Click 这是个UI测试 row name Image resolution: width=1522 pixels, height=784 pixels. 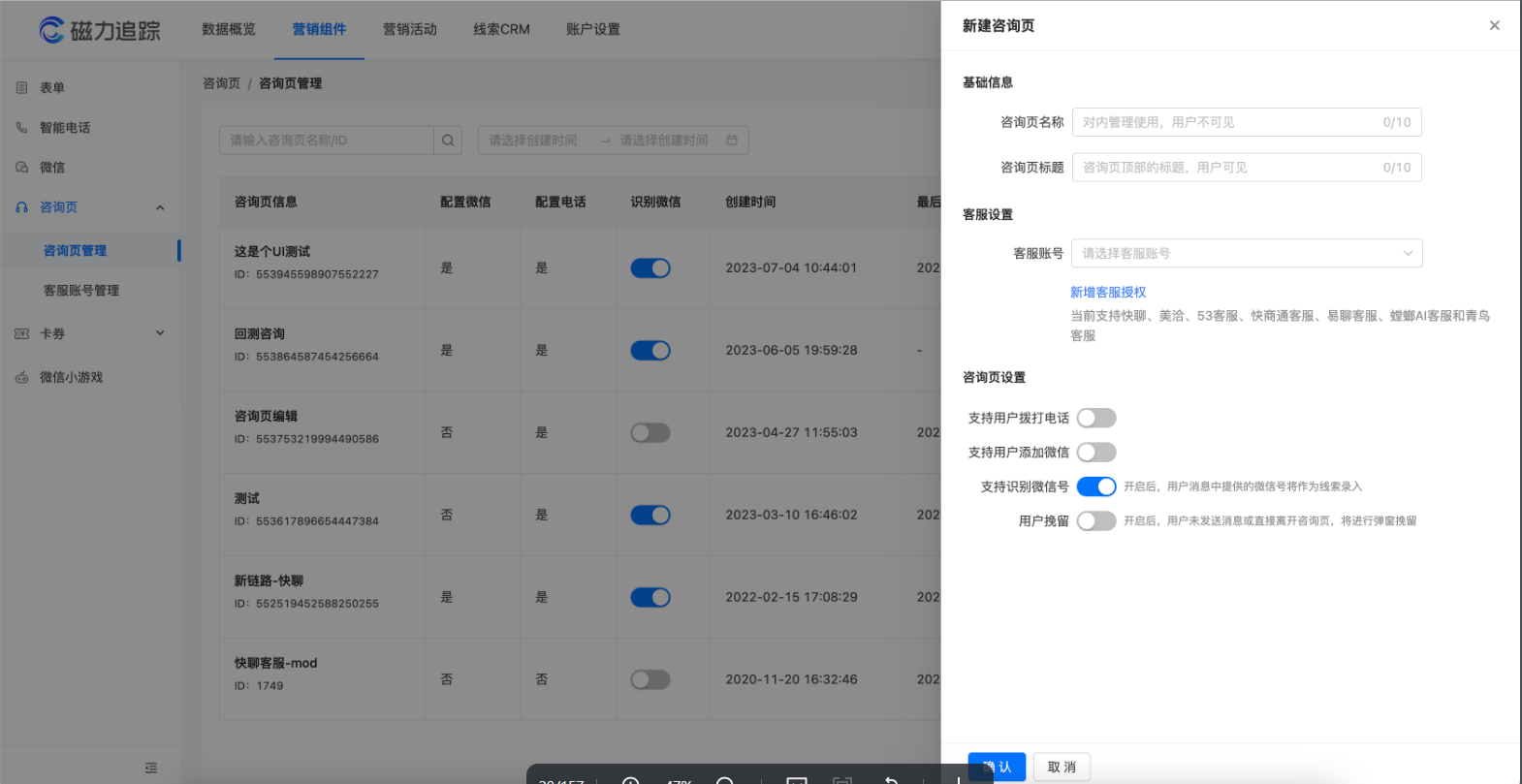coord(272,251)
